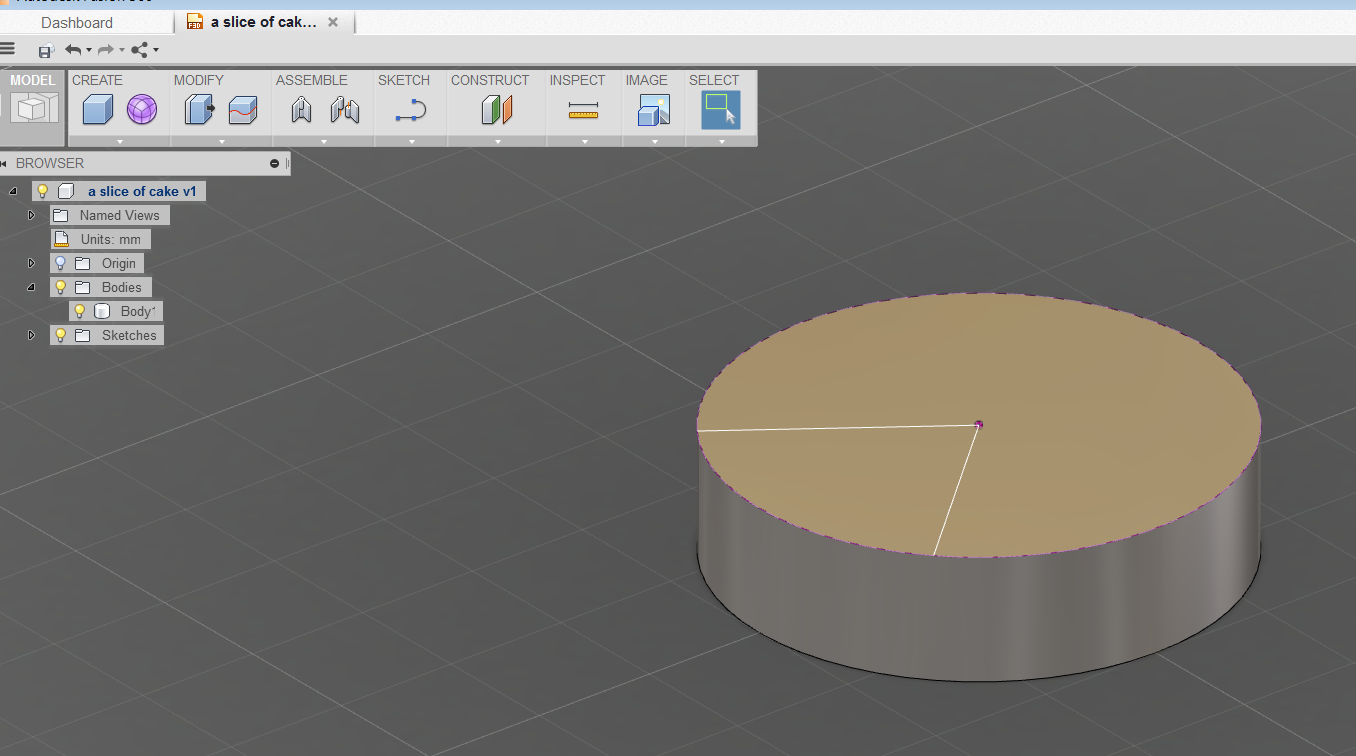The image size is (1356, 756).
Task: Click the sketch center point on the cylinder
Action: click(978, 424)
